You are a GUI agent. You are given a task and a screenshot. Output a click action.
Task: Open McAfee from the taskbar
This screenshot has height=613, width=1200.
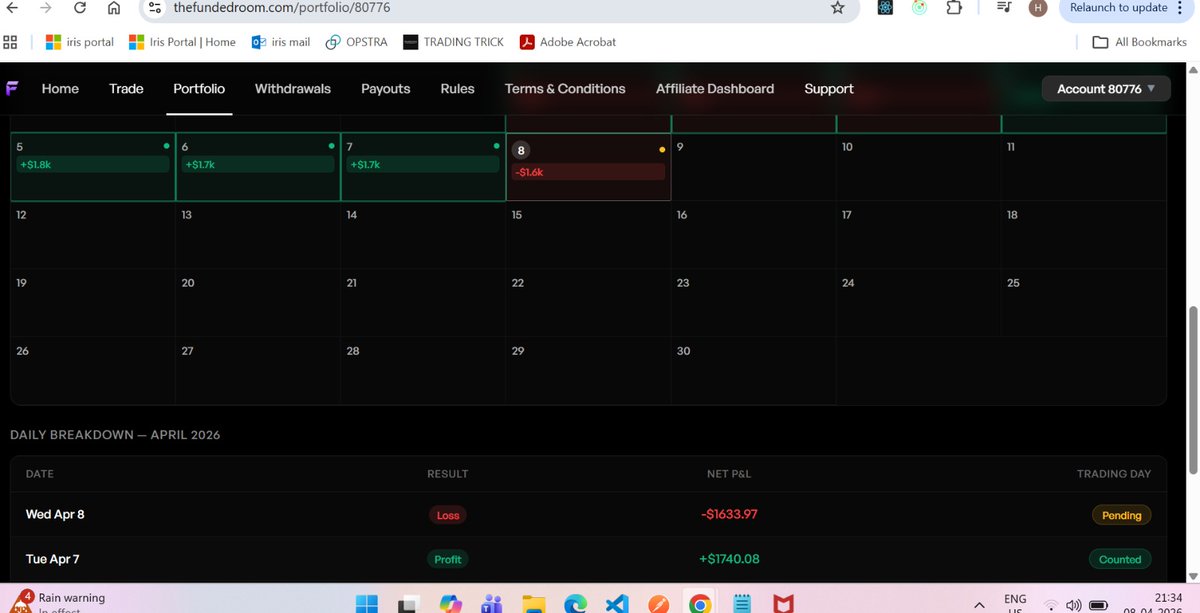783,604
